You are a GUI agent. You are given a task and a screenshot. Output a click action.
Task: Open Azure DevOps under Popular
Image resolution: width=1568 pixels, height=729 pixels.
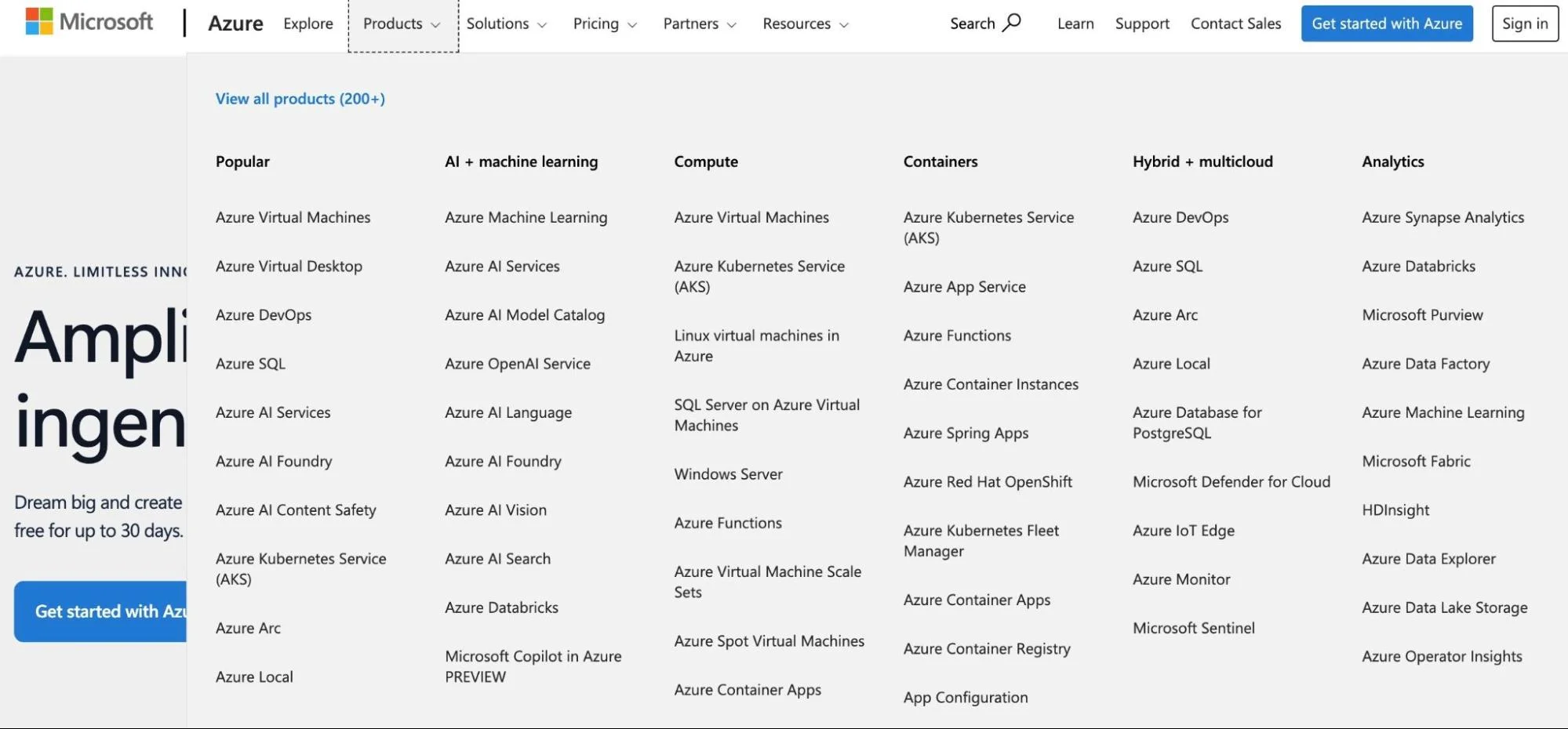(x=264, y=315)
